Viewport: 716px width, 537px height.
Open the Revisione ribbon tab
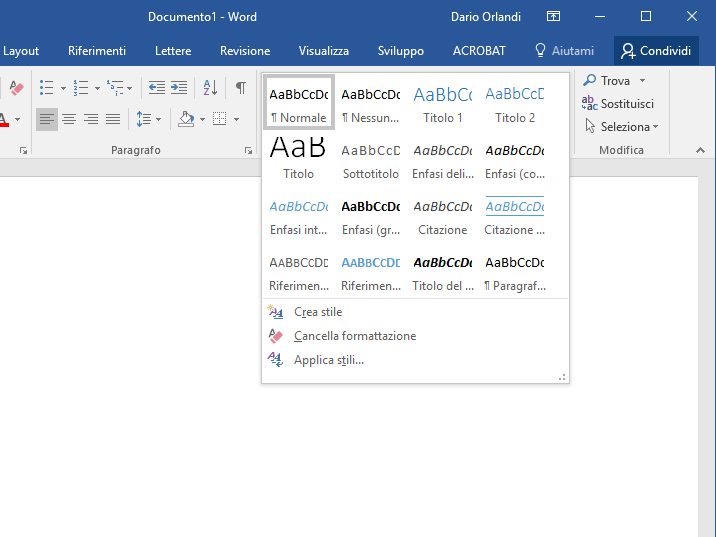[x=245, y=51]
